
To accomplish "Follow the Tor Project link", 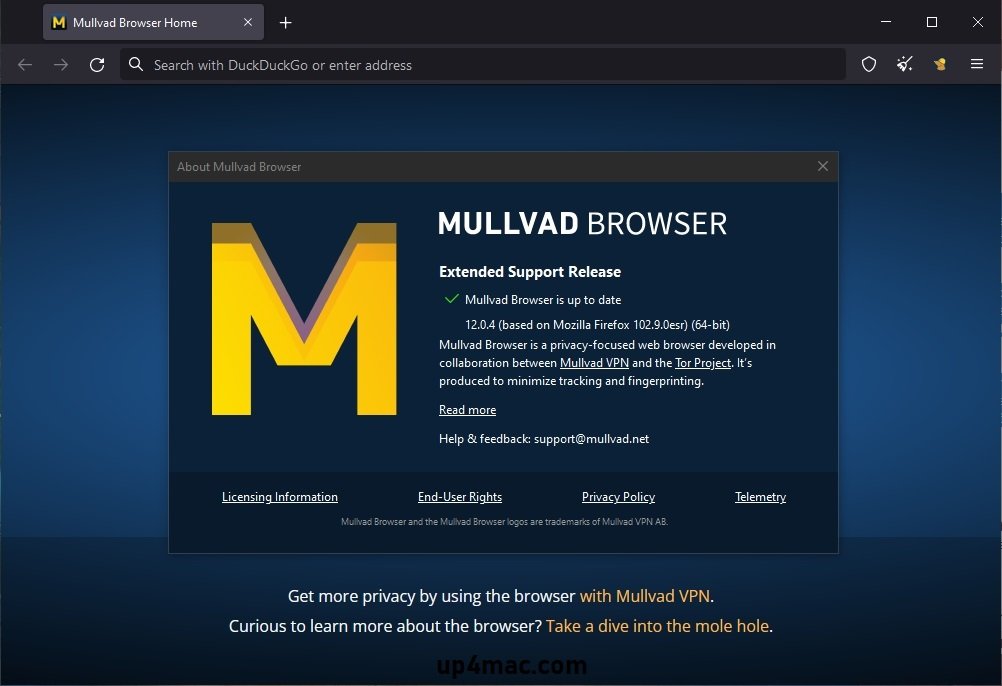I will point(703,363).
